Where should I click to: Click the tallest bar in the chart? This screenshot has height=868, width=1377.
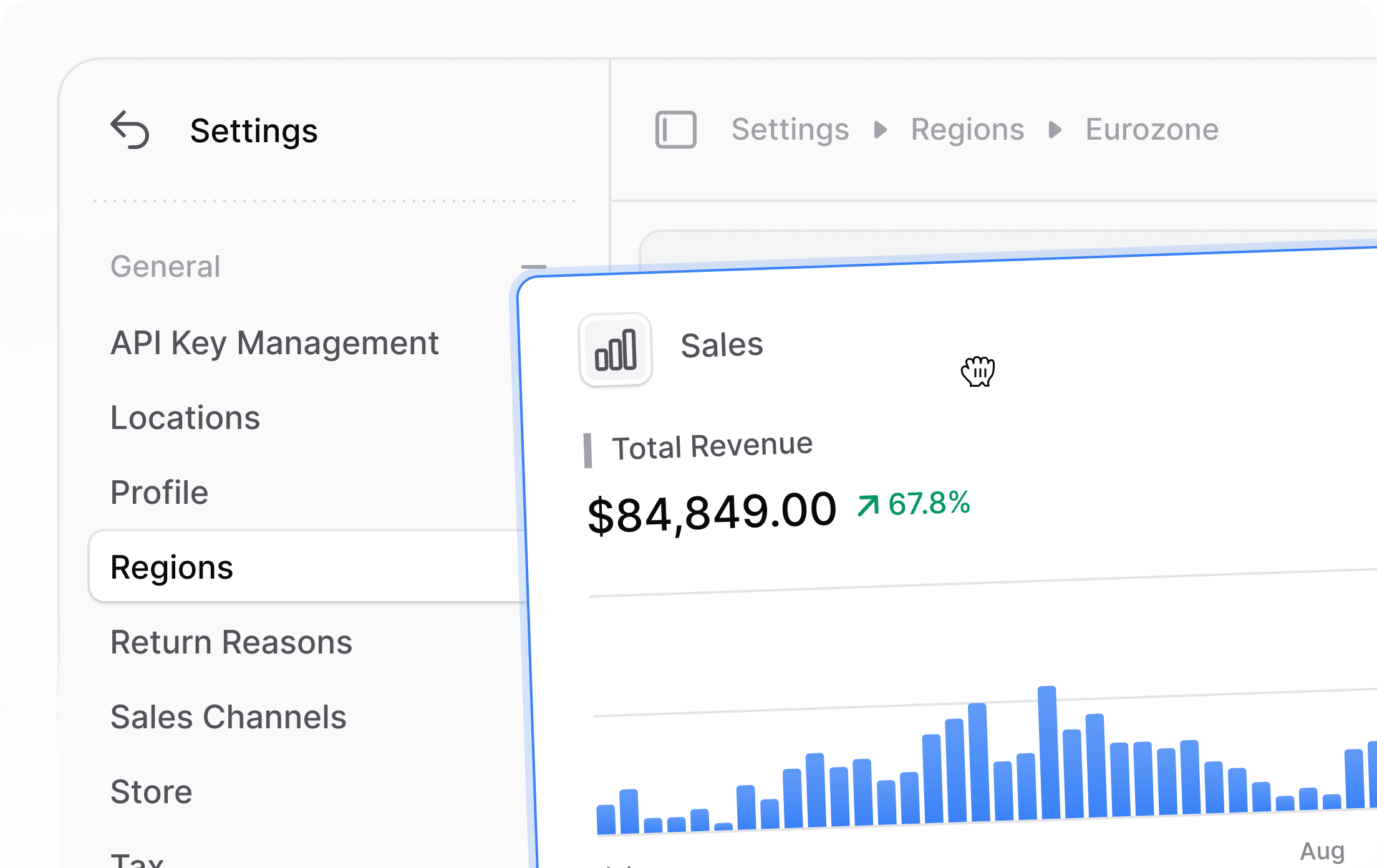[1048, 753]
